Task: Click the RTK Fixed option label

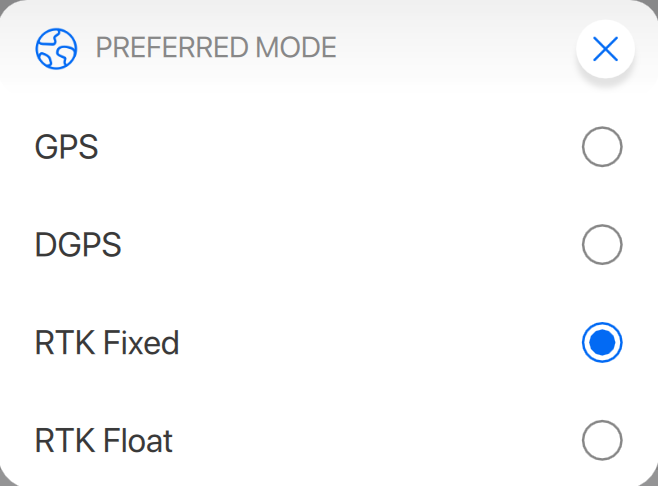Action: [x=107, y=343]
